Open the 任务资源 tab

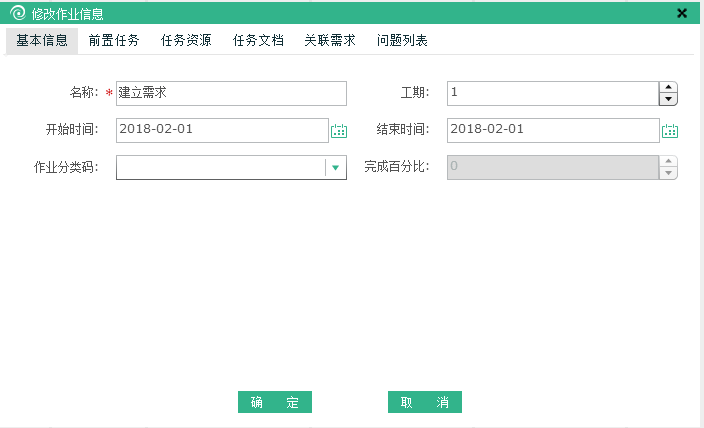(186, 41)
